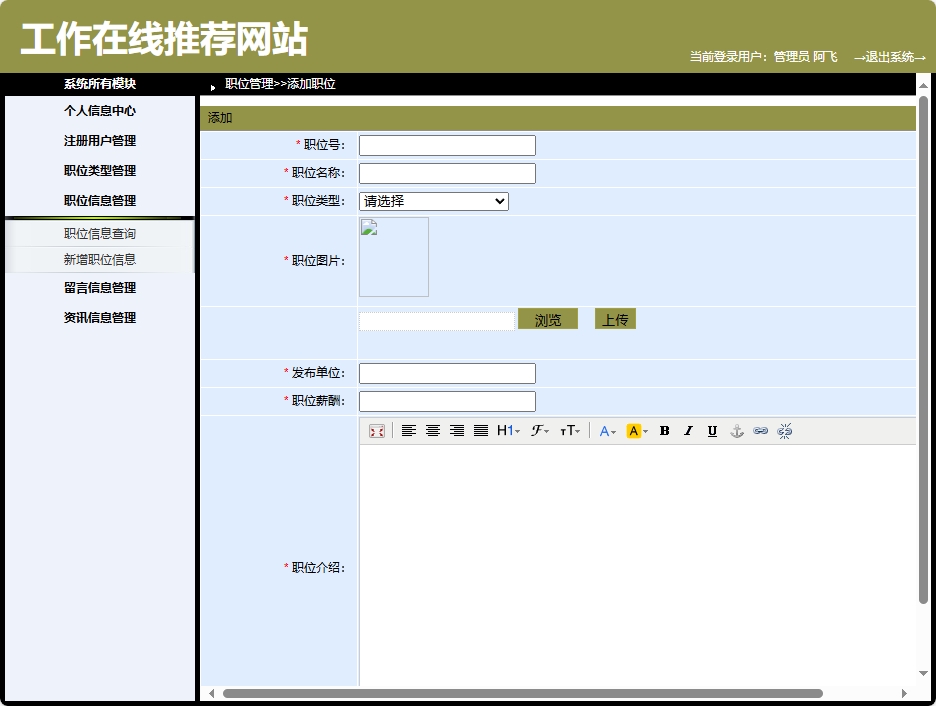Screen dimensions: 936x706
Task: Open the font color dropdown in the editor
Action: tap(606, 430)
